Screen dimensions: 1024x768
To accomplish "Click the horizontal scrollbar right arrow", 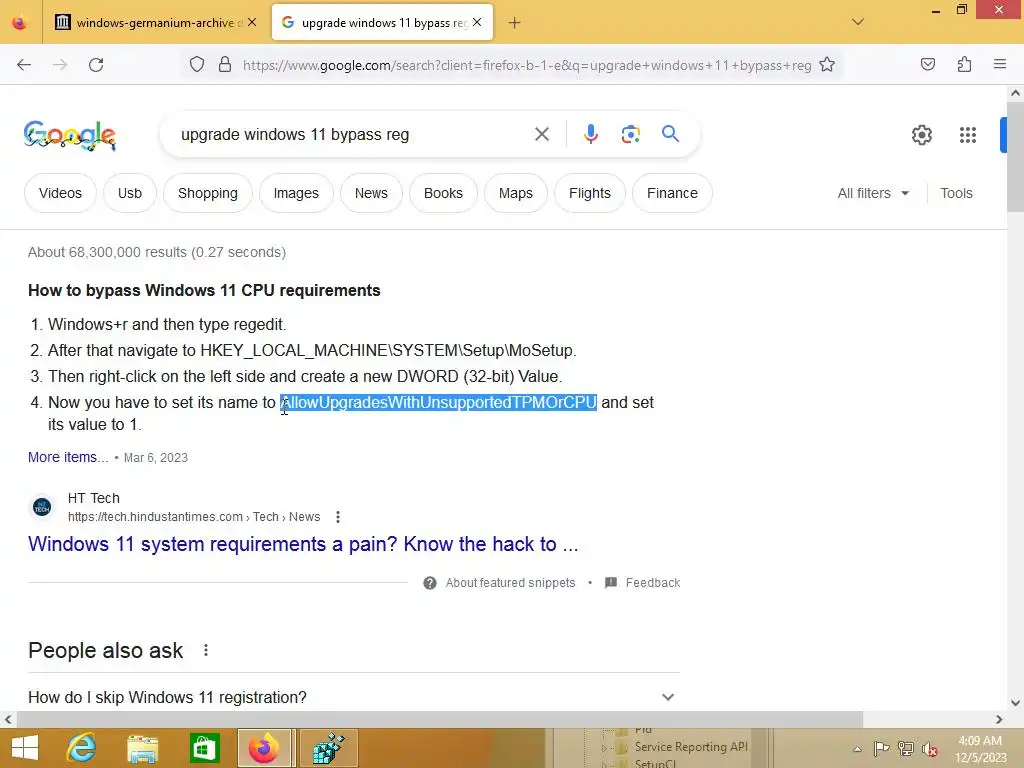I will 999,720.
